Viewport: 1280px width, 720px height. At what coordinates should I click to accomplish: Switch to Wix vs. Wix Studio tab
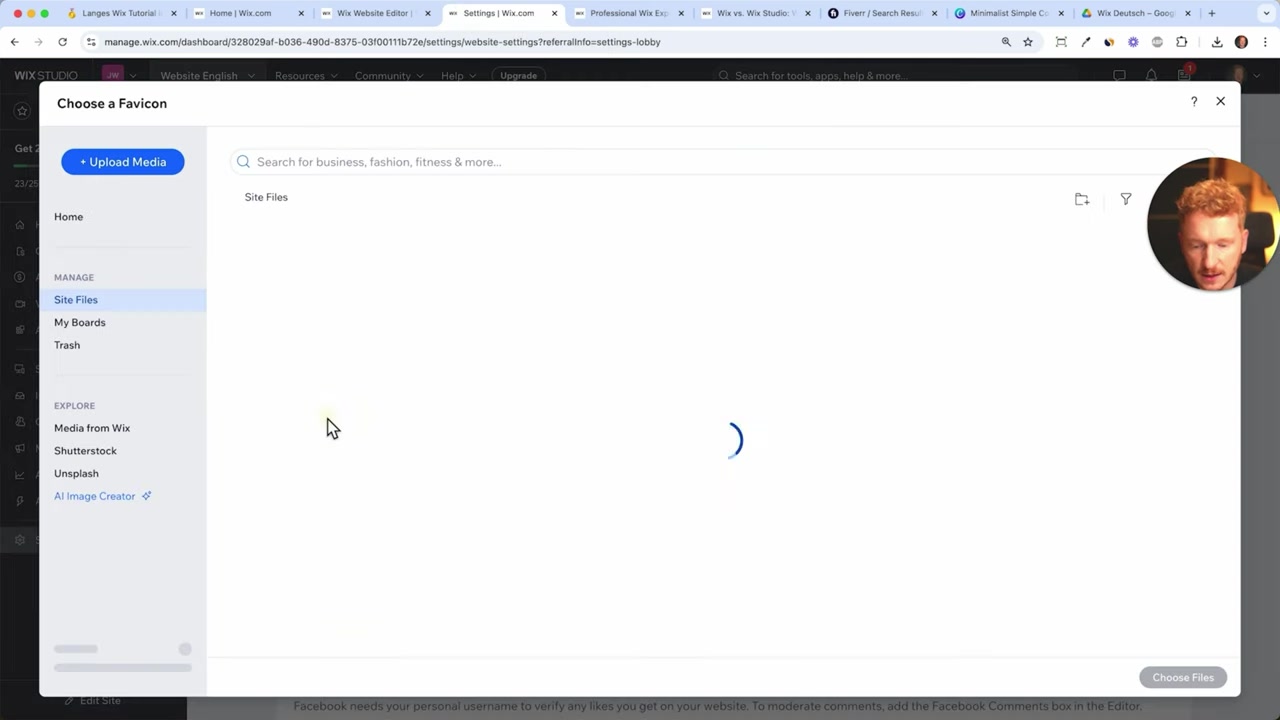point(755,14)
